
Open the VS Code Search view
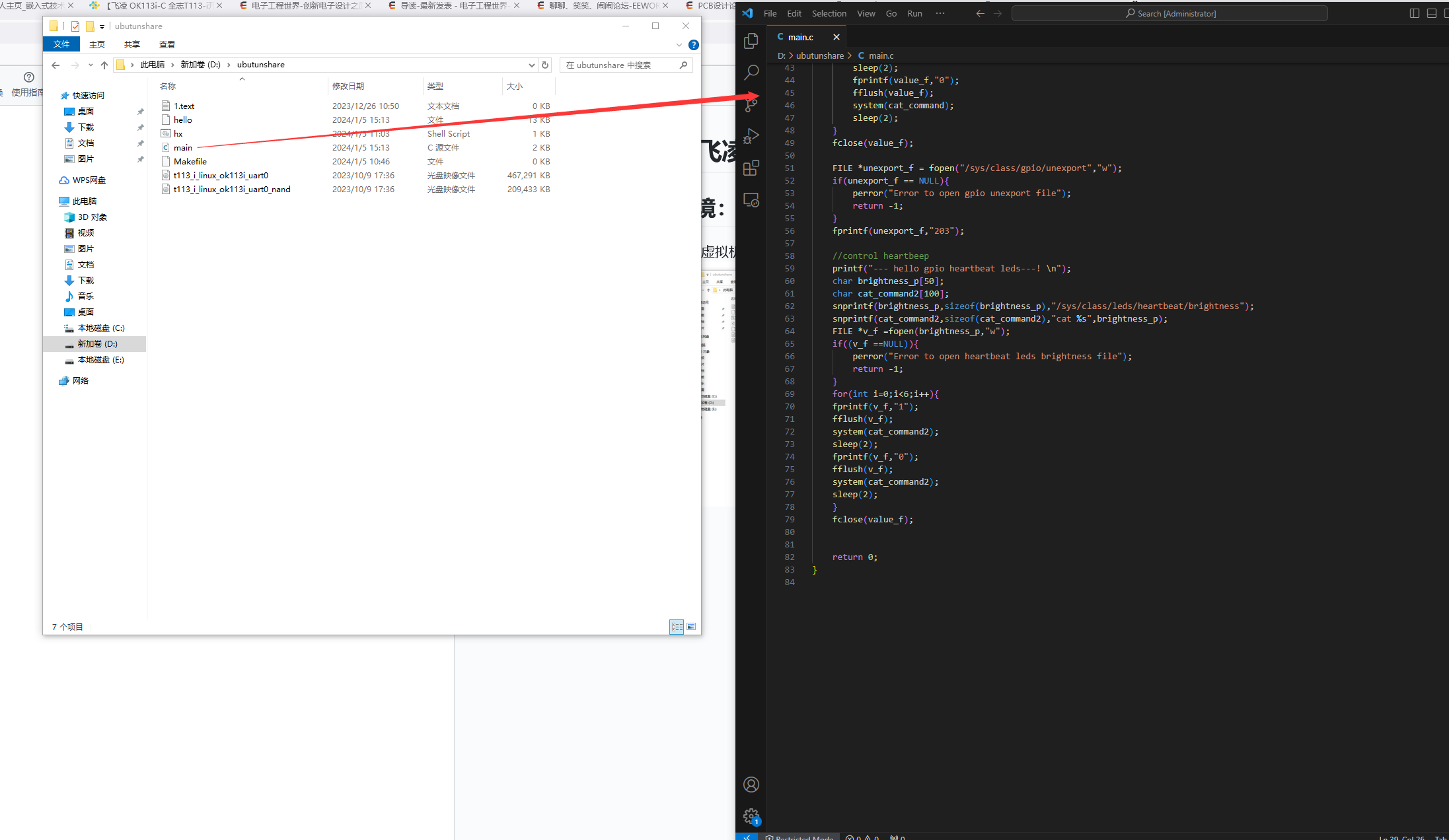tap(751, 73)
